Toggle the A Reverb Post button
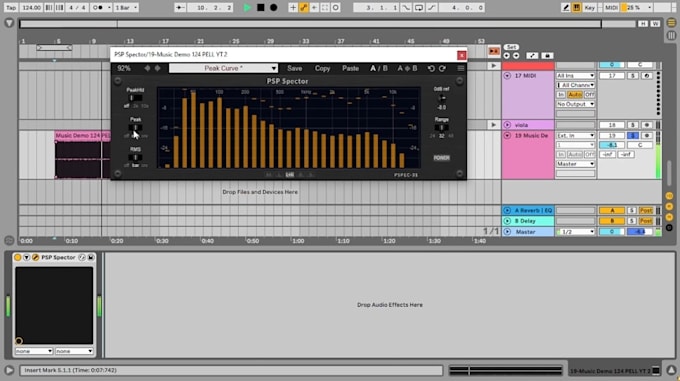 646,210
